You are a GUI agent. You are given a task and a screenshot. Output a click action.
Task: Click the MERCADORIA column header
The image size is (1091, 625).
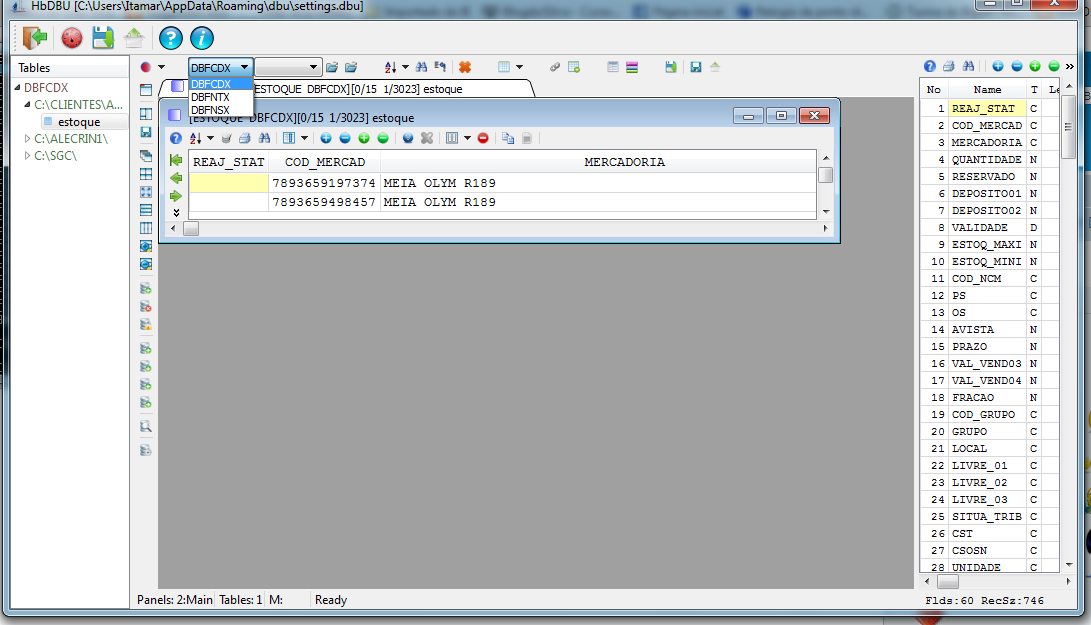click(597, 161)
